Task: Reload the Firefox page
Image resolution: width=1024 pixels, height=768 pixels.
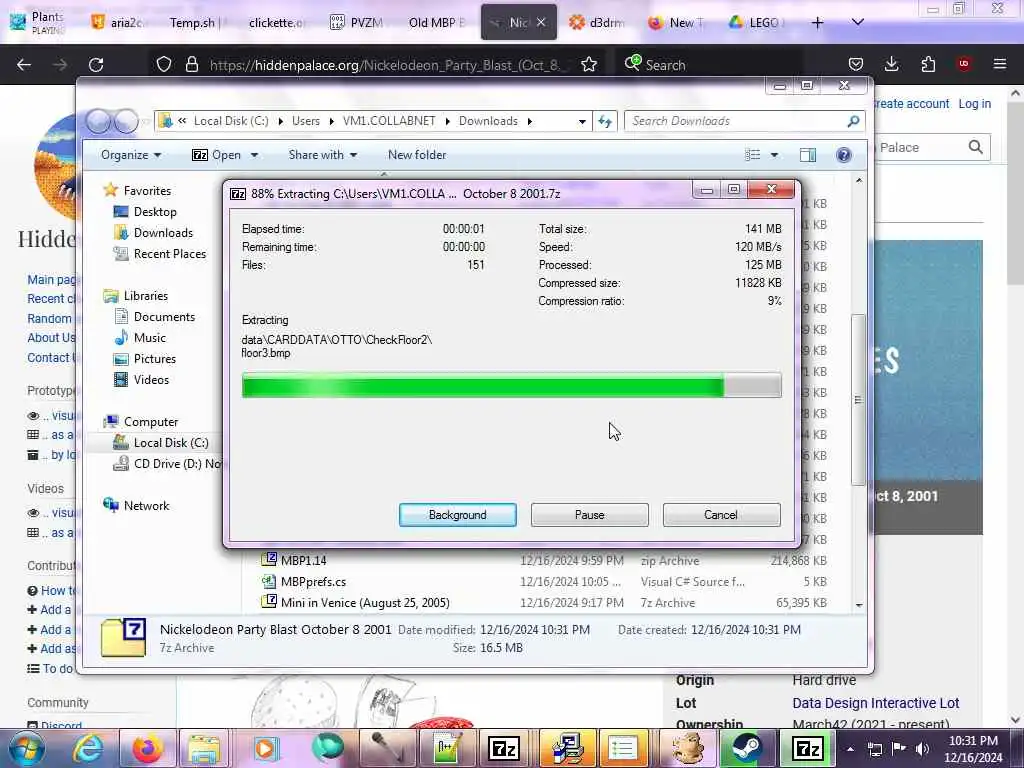Action: point(96,64)
